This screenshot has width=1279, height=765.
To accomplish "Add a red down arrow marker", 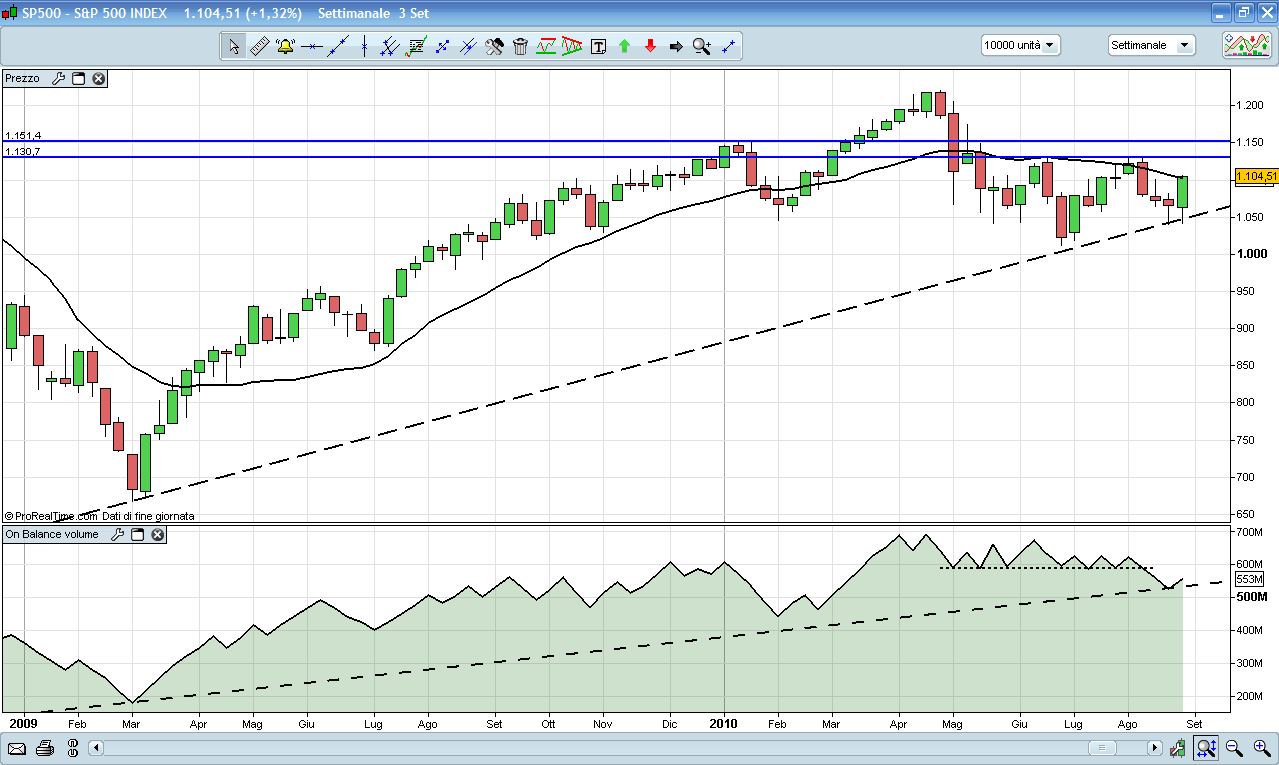I will tap(650, 46).
